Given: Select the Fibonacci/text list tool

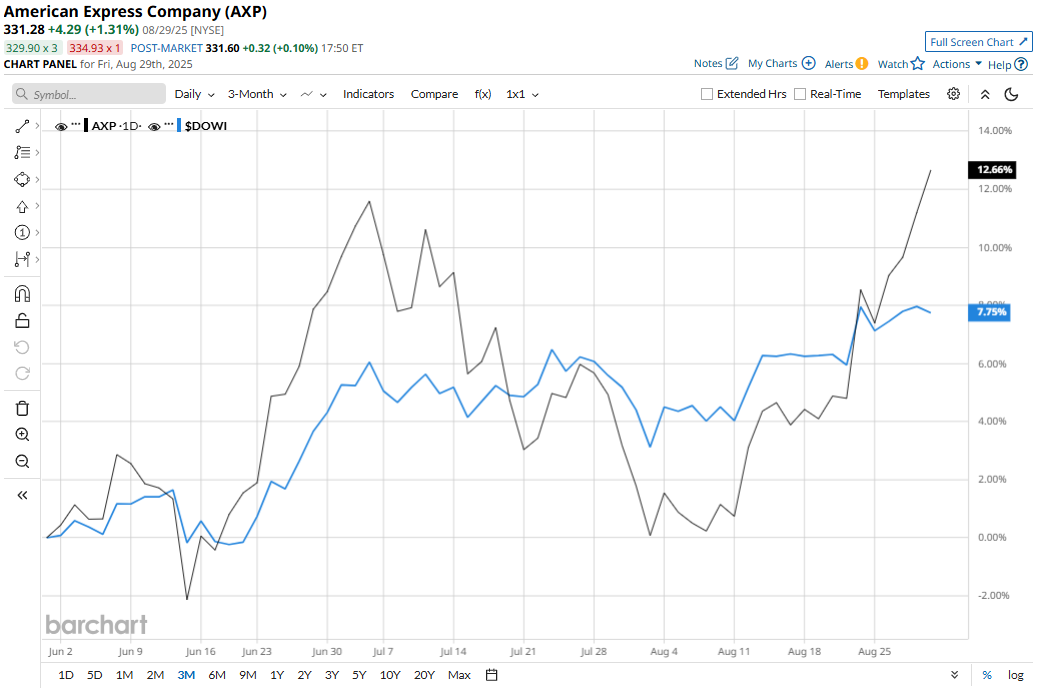Looking at the screenshot, I should pos(22,152).
